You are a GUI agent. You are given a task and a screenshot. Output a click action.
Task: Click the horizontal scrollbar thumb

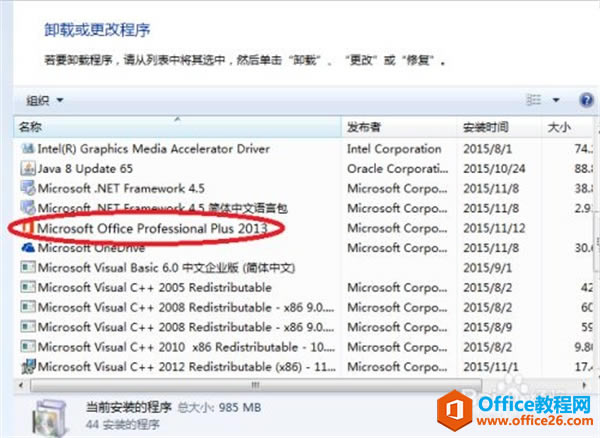coord(256,385)
